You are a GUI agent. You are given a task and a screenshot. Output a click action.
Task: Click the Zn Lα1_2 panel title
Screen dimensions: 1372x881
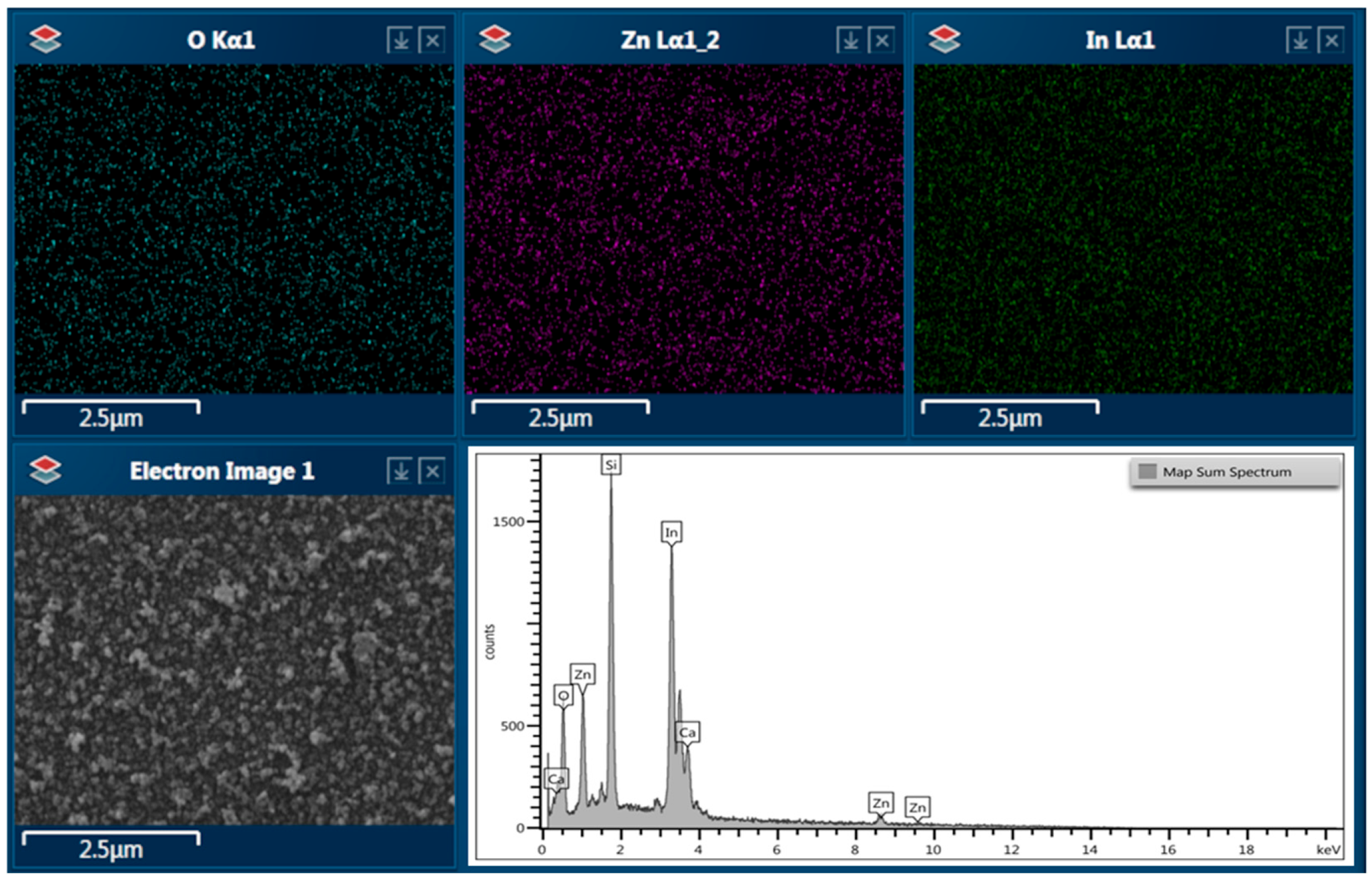(670, 40)
